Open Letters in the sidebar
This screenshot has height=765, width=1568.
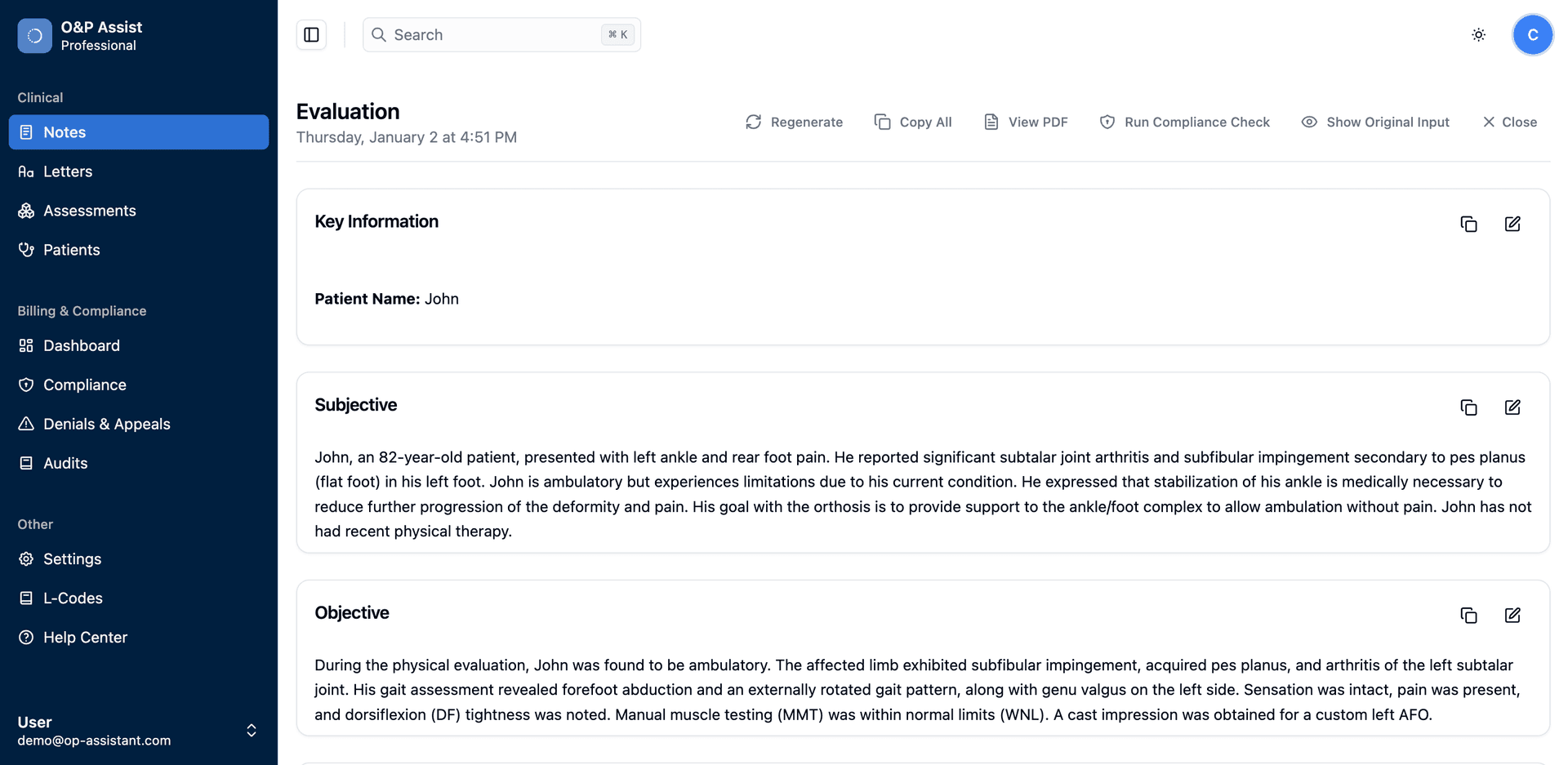[x=139, y=171]
